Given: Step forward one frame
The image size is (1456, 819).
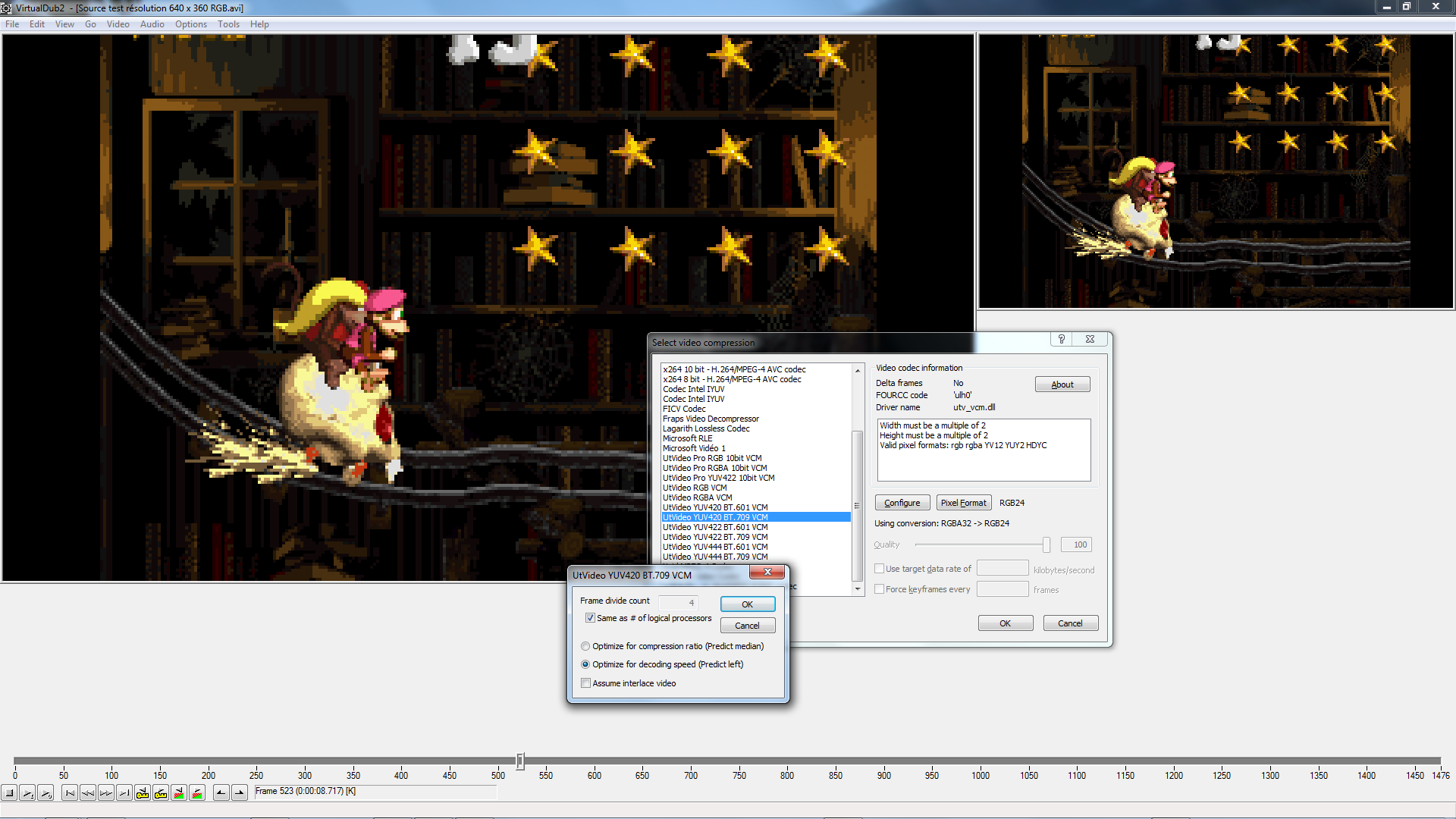Looking at the screenshot, I should point(106,793).
